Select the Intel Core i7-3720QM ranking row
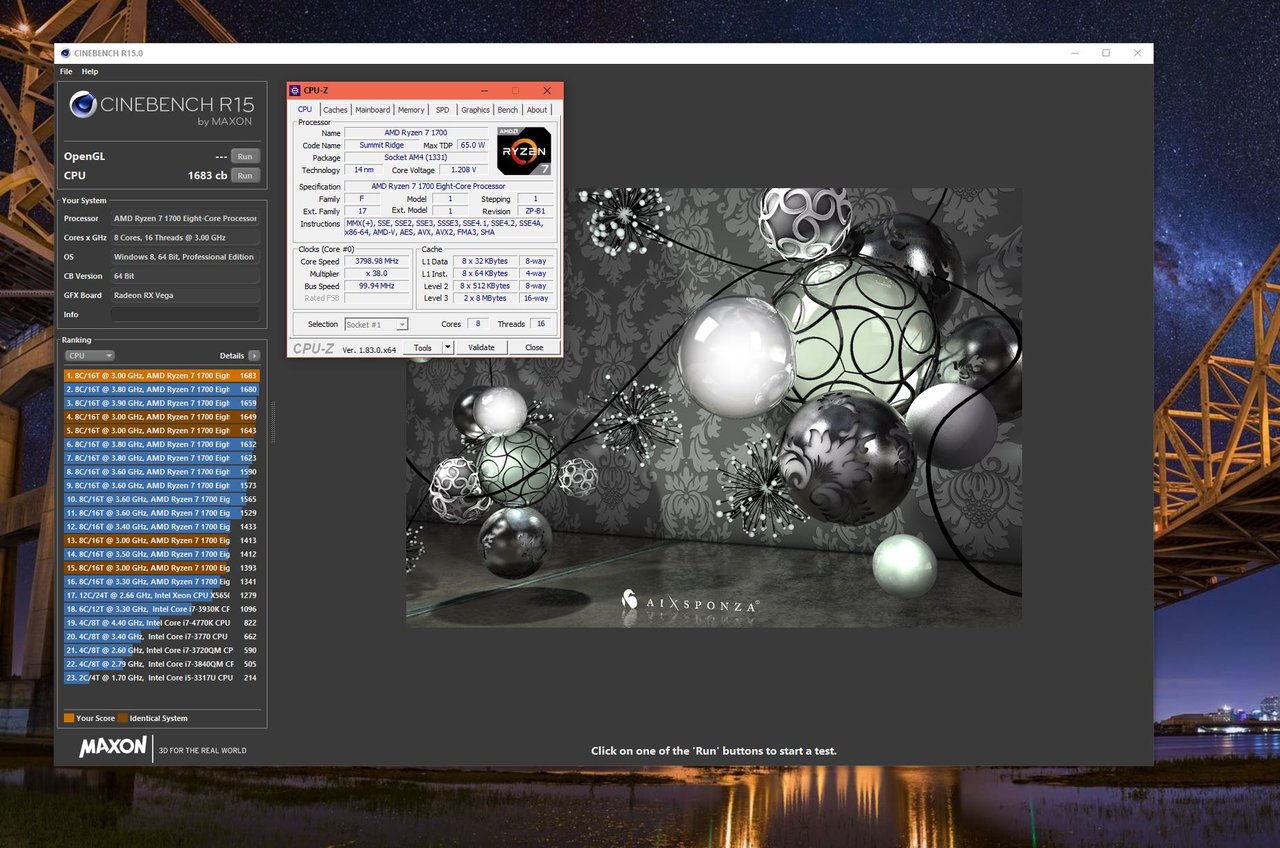The image size is (1280, 848). [x=162, y=650]
